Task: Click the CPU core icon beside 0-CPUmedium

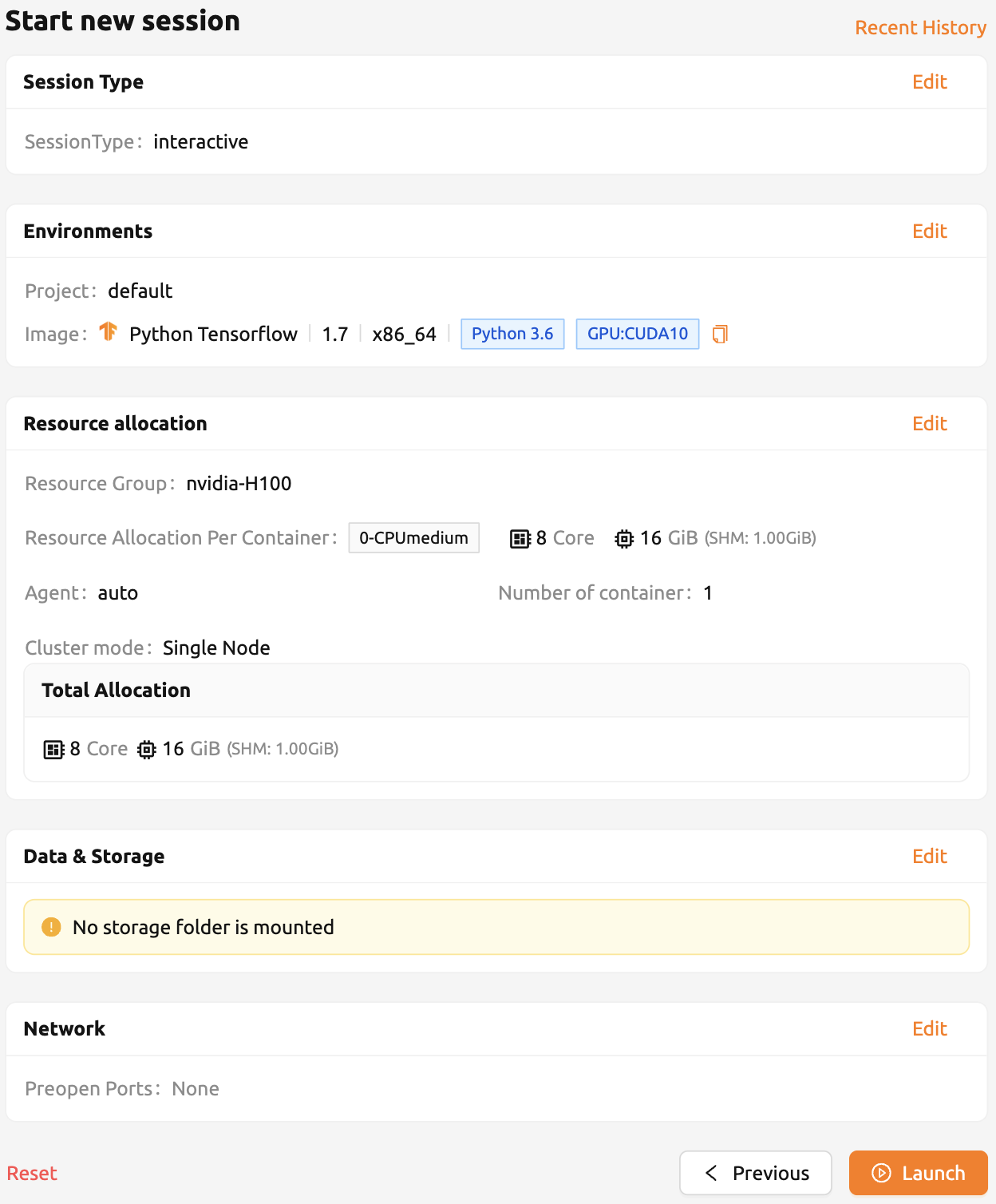Action: click(520, 539)
